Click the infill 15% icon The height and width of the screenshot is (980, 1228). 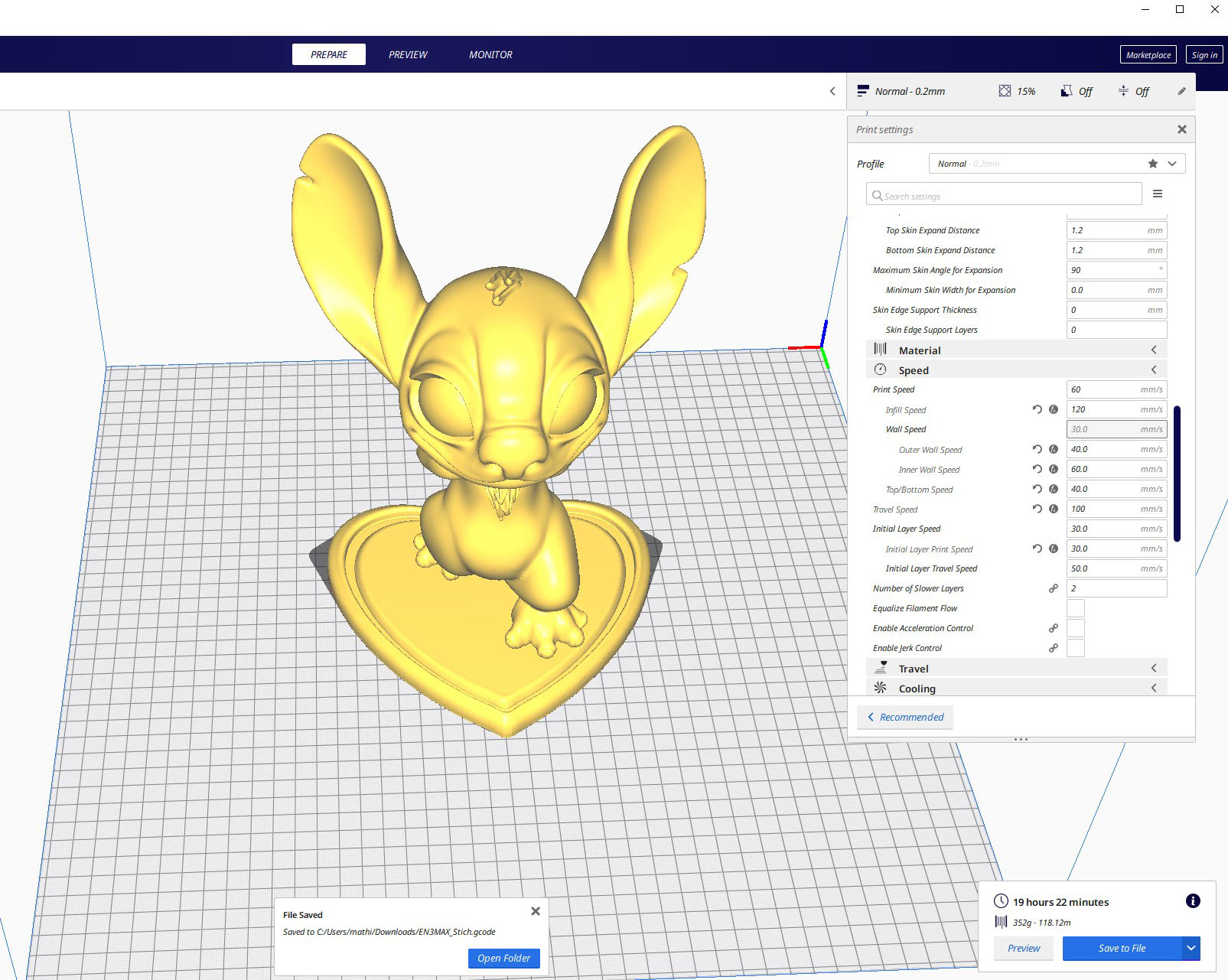[1005, 91]
